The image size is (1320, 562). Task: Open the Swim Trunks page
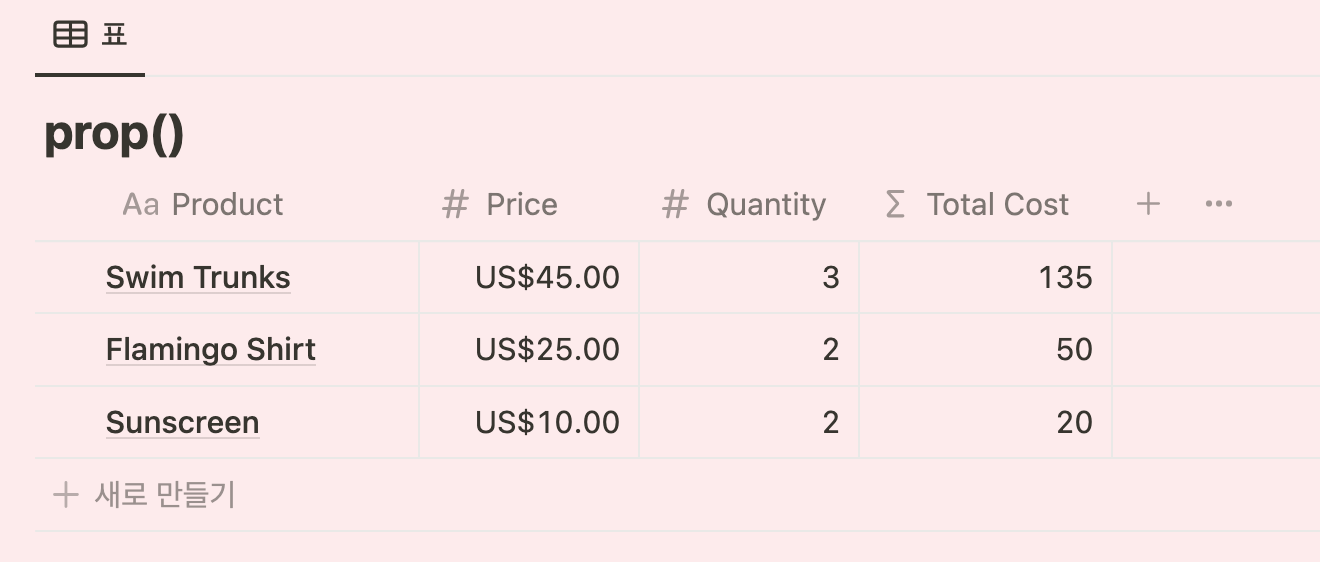(x=198, y=277)
